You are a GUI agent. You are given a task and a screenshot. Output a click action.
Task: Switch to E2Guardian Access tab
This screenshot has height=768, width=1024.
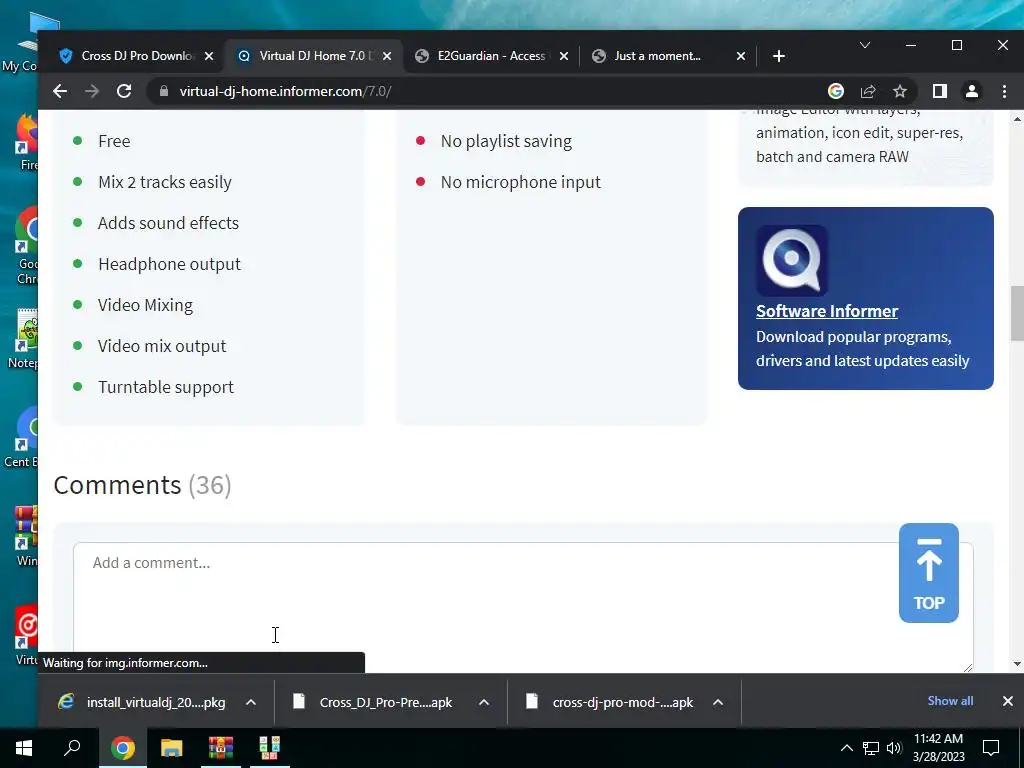491,56
